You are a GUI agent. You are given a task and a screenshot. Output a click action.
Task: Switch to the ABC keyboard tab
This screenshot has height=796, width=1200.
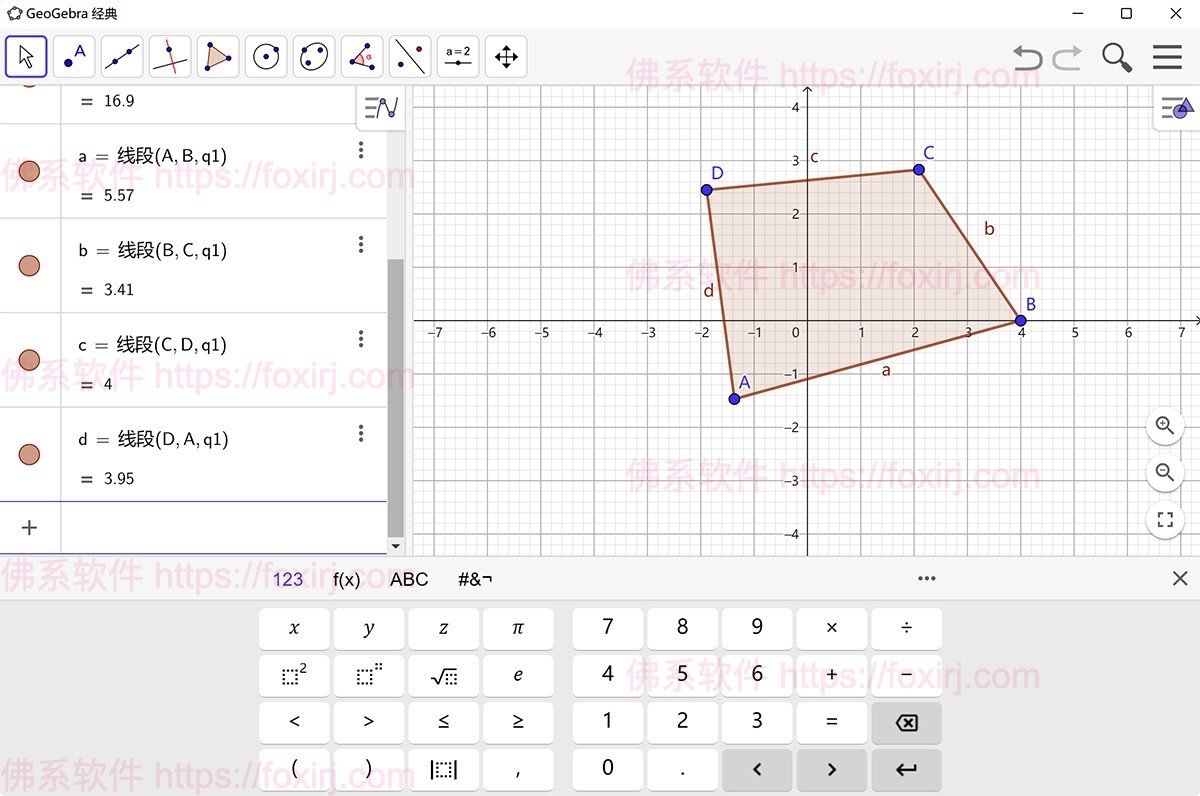pyautogui.click(x=409, y=579)
